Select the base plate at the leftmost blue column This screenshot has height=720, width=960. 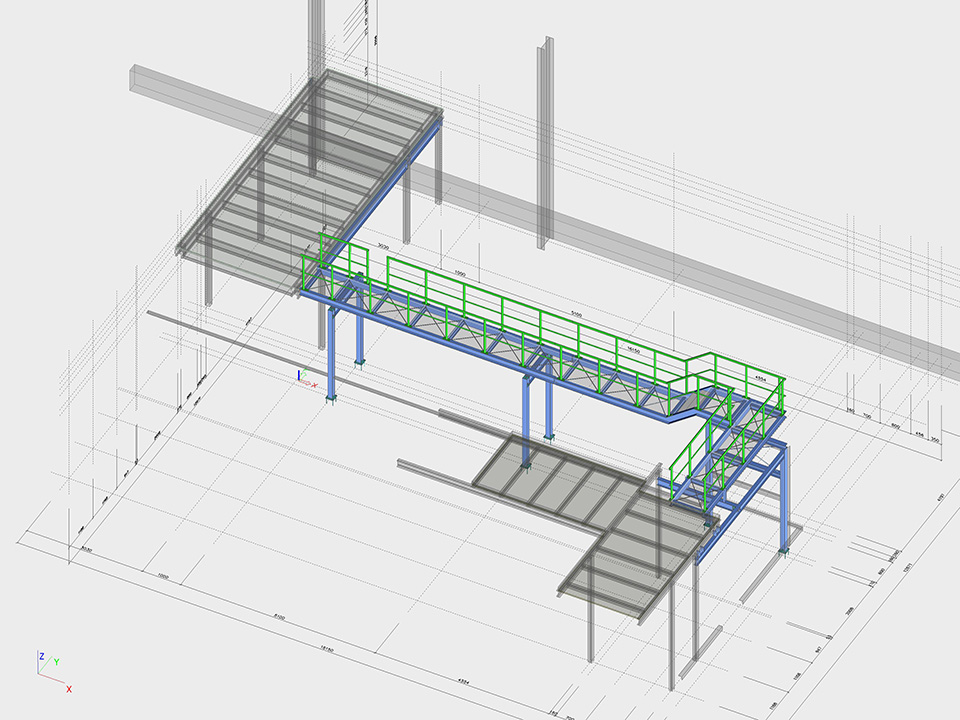pyautogui.click(x=331, y=400)
